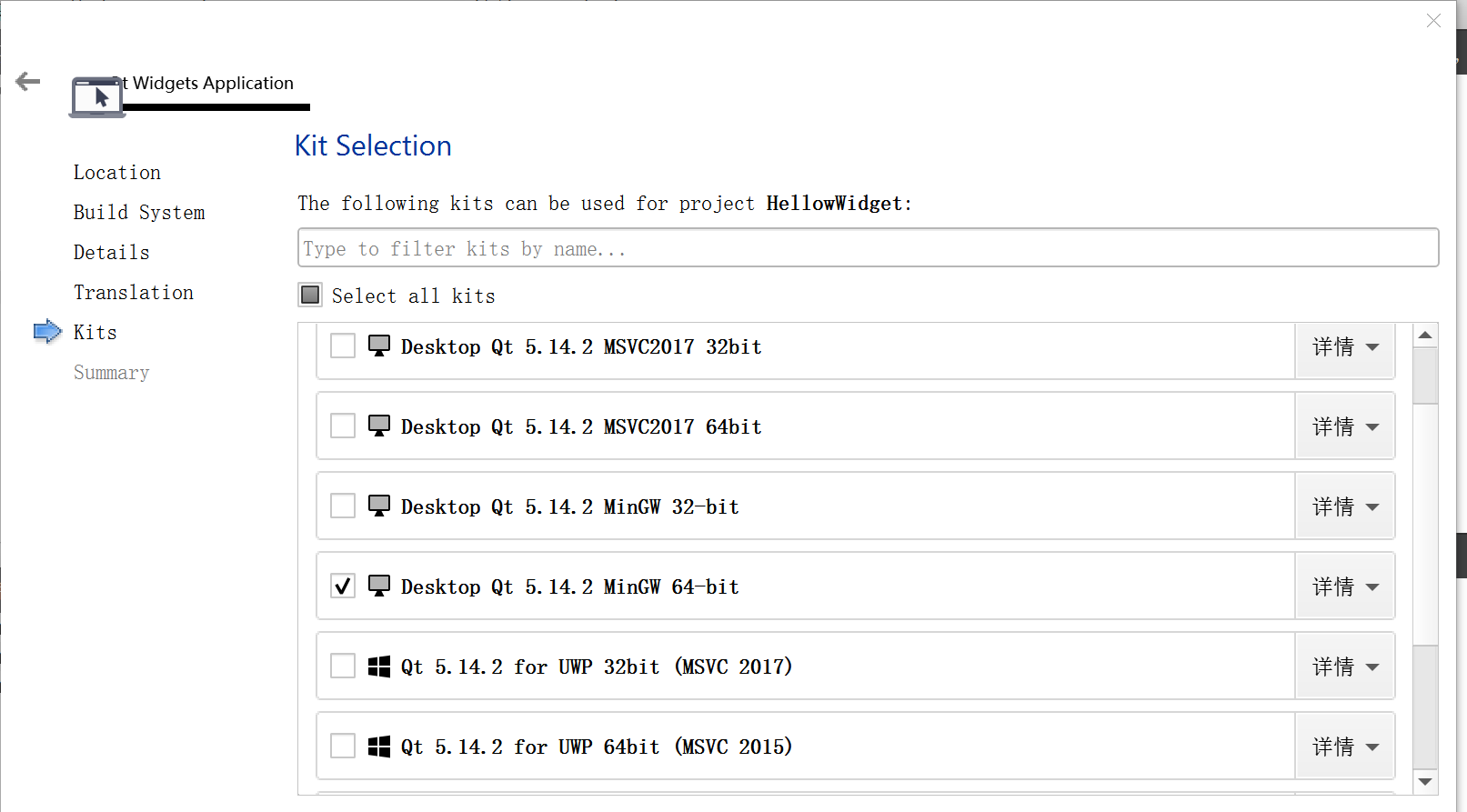The width and height of the screenshot is (1467, 812).
Task: Expand details for MinGW 64-bit kit
Action: (x=1345, y=586)
